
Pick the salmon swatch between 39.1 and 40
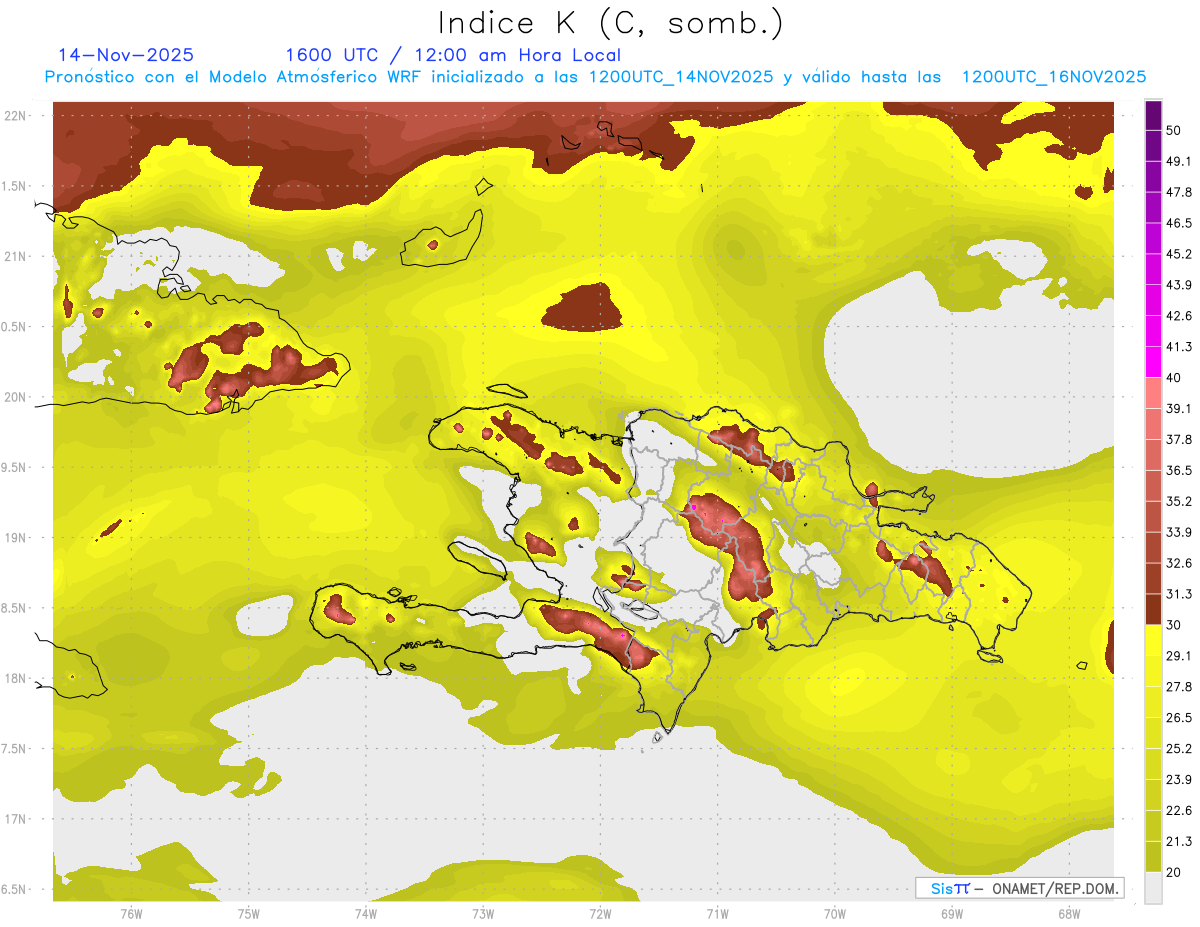pos(1153,393)
